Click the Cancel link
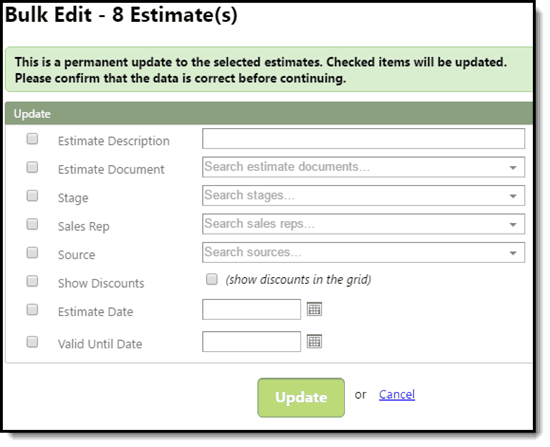The width and height of the screenshot is (550, 447). [x=397, y=395]
